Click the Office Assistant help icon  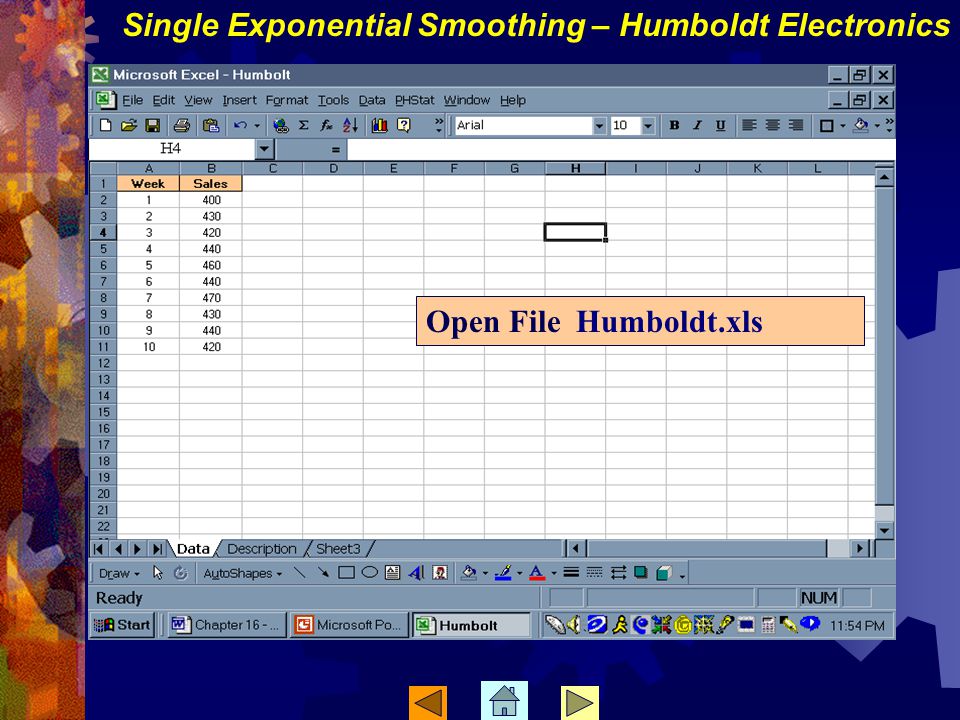(403, 126)
